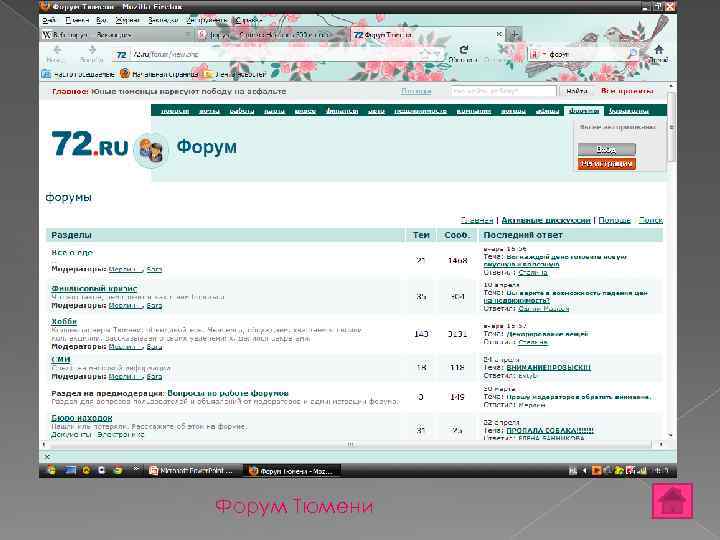Click работа in site navigation bar
Image resolution: width=720 pixels, height=540 pixels.
point(242,111)
